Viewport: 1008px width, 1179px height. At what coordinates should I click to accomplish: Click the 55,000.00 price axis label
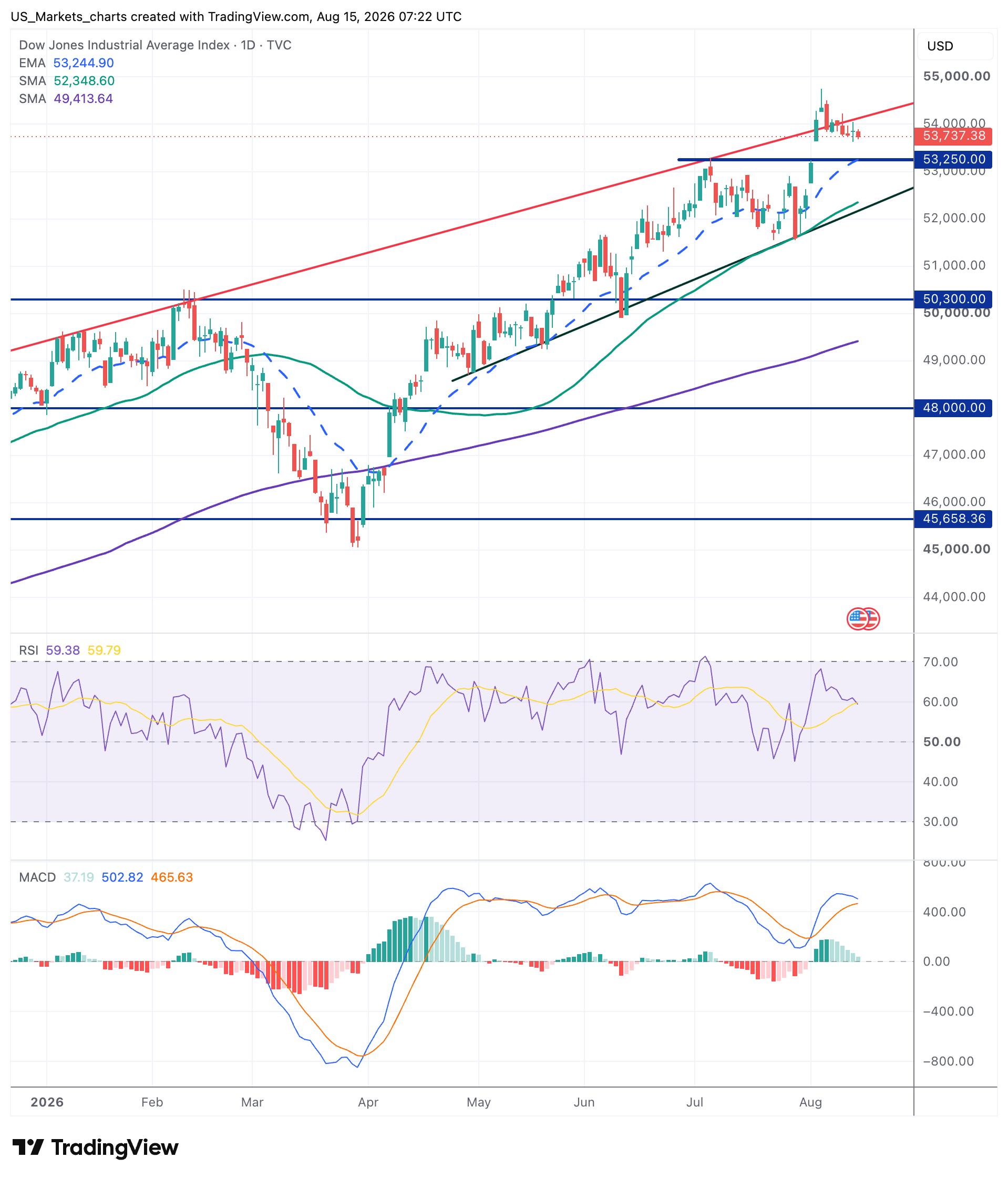click(x=956, y=76)
